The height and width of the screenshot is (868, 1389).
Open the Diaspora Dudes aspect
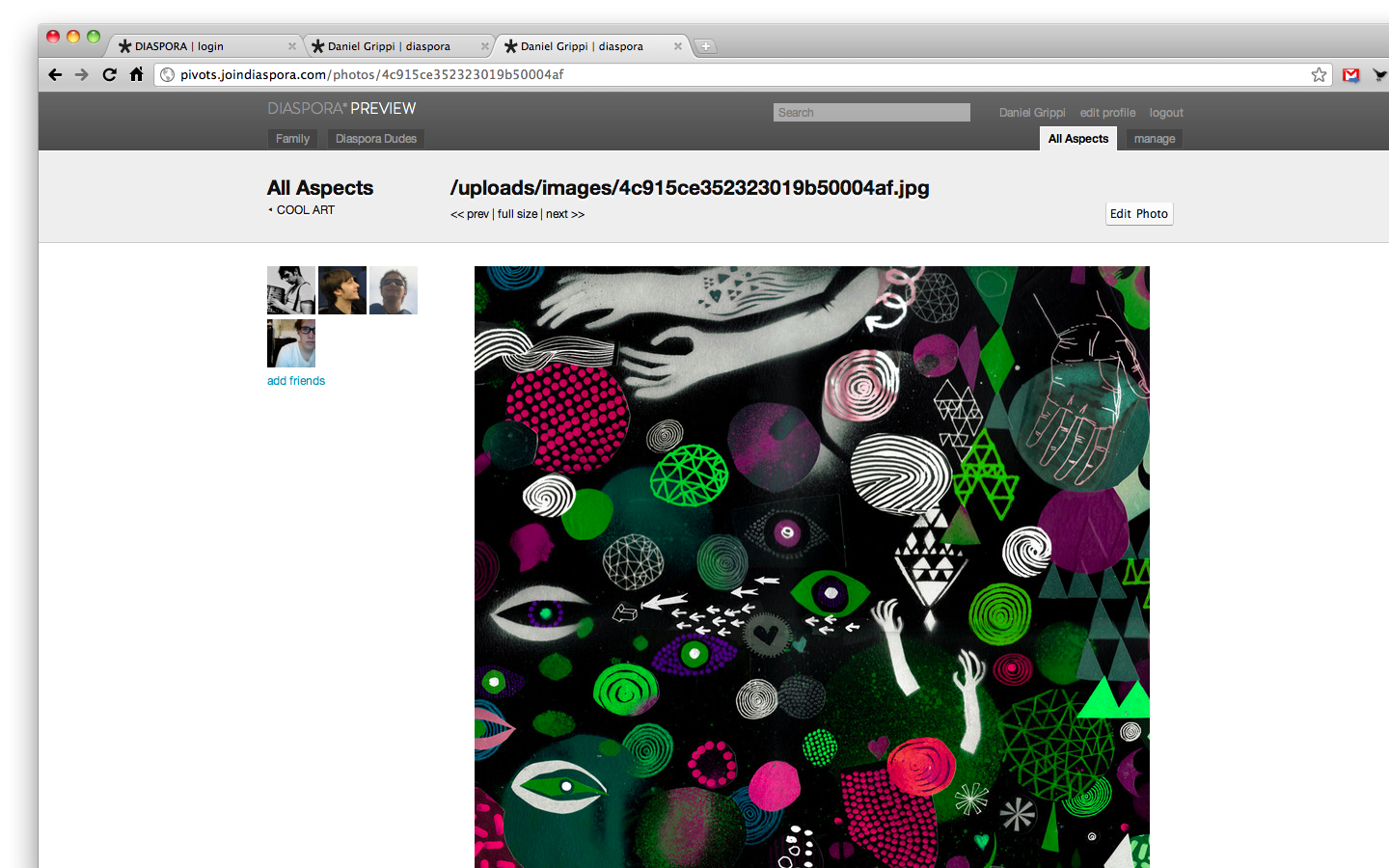(x=375, y=139)
